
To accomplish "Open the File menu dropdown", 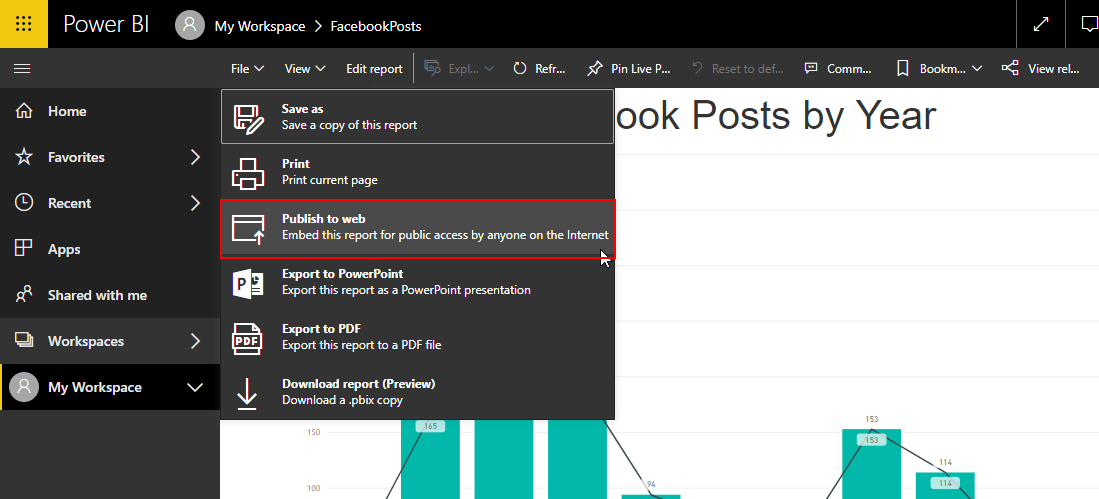I will coord(247,69).
